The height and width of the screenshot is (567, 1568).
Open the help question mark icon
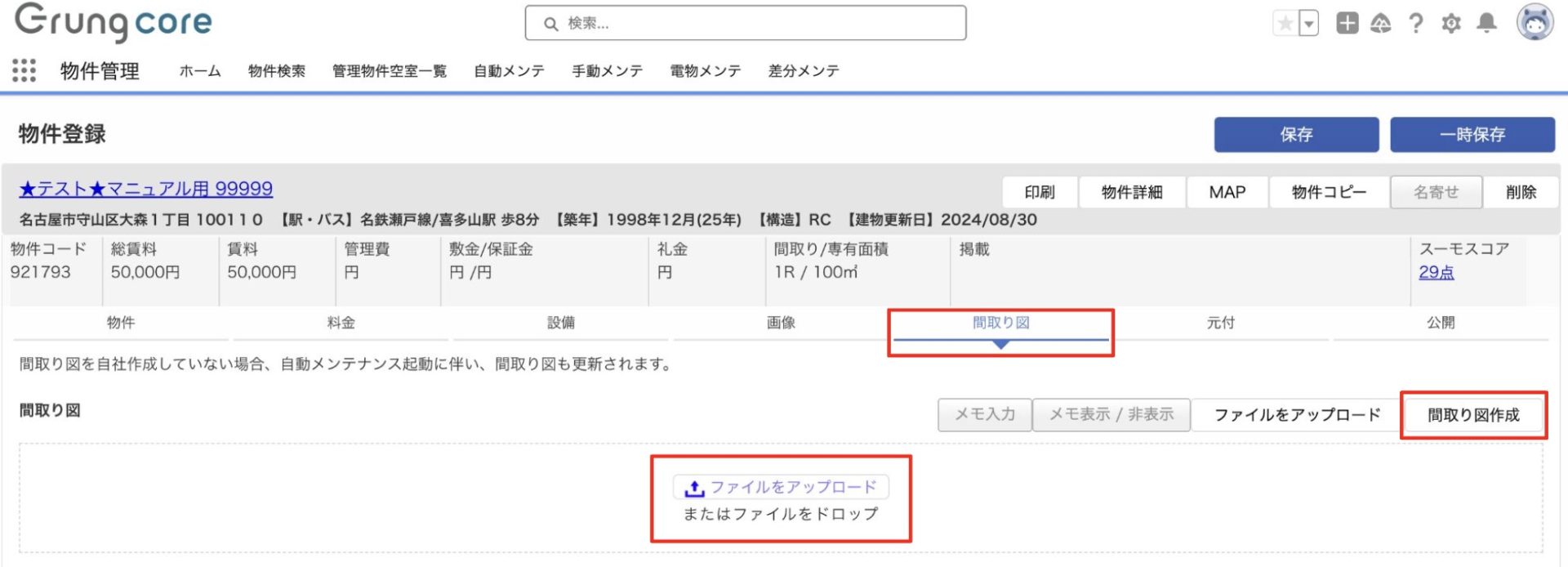(x=1416, y=24)
